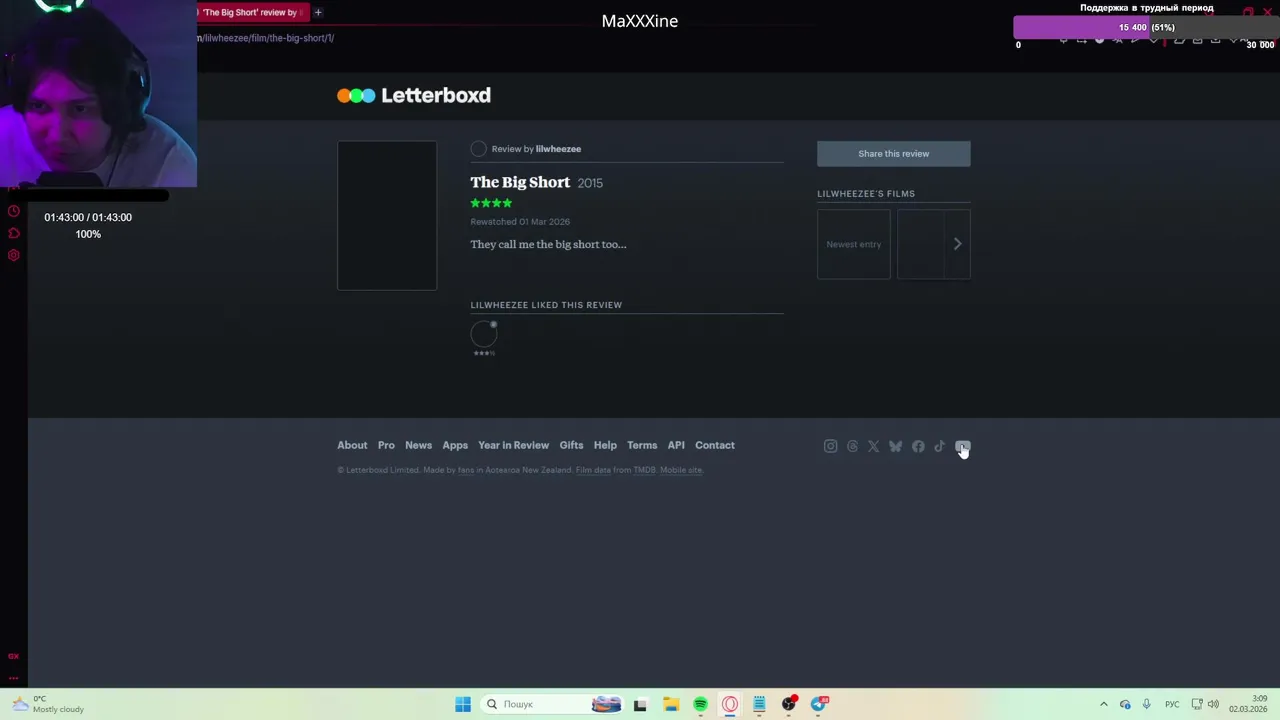1280x720 pixels.
Task: Open the lilwheezee profile link
Action: (558, 149)
